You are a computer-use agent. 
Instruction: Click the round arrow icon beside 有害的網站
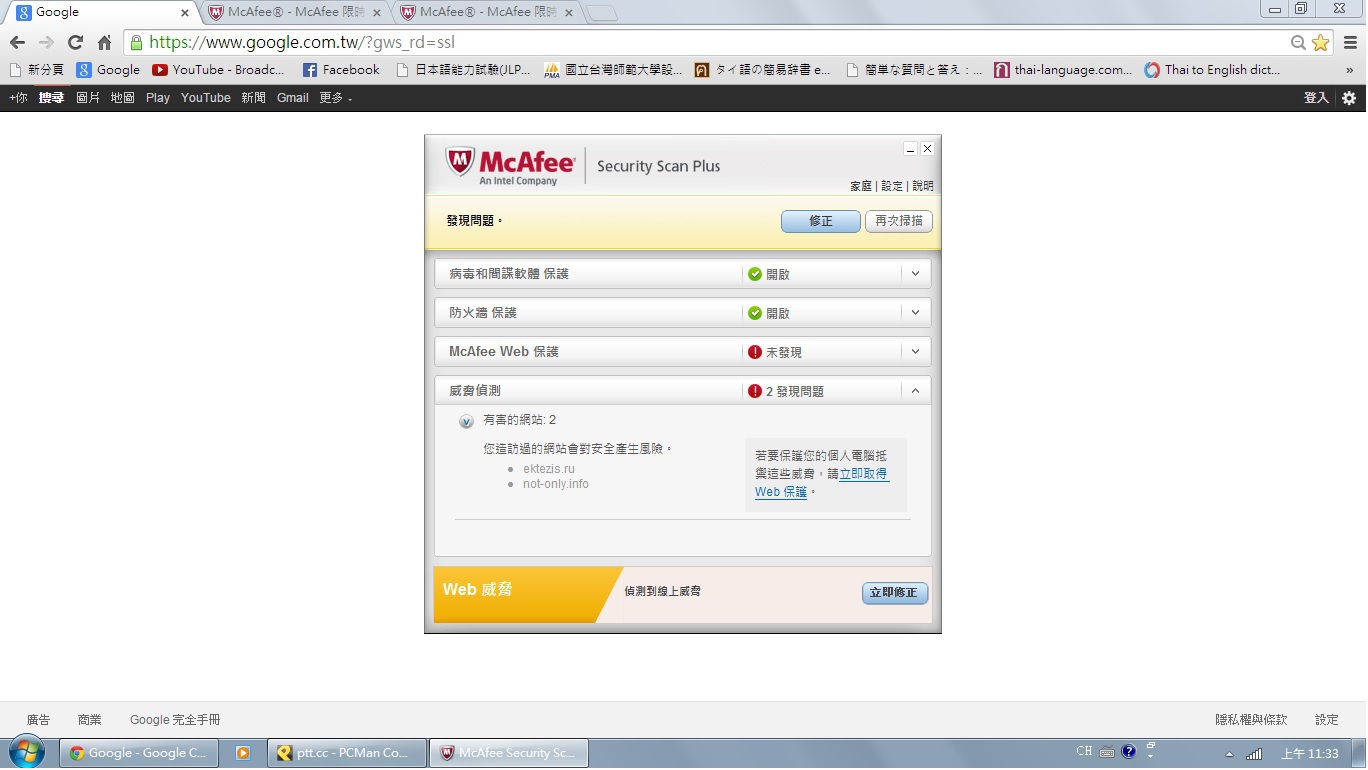pos(466,421)
